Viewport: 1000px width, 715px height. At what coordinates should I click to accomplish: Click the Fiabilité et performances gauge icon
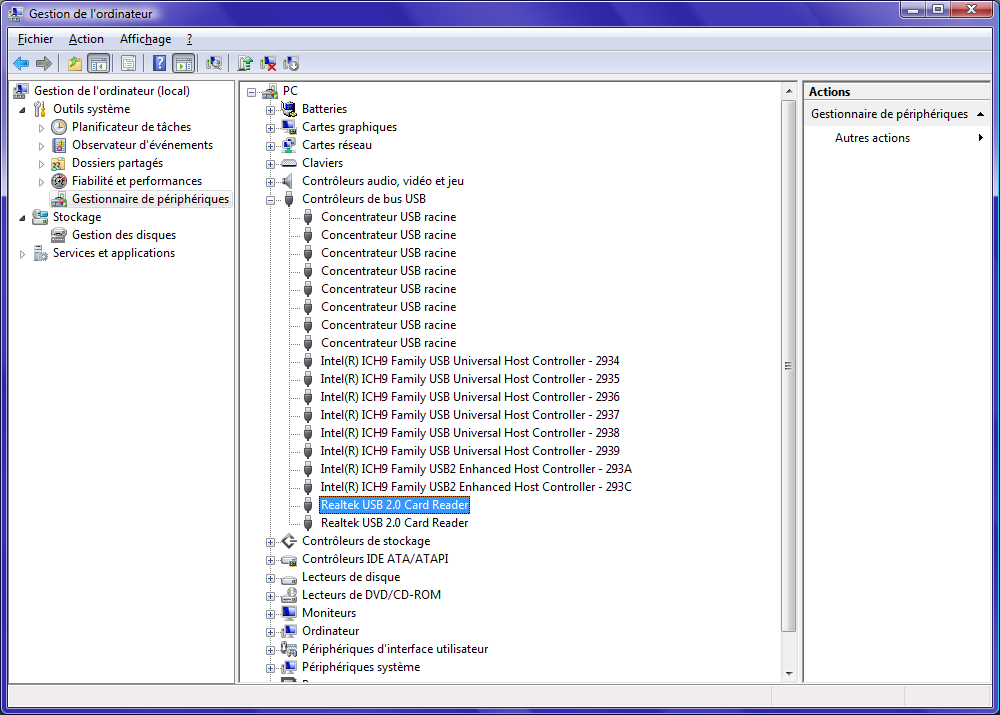click(59, 181)
